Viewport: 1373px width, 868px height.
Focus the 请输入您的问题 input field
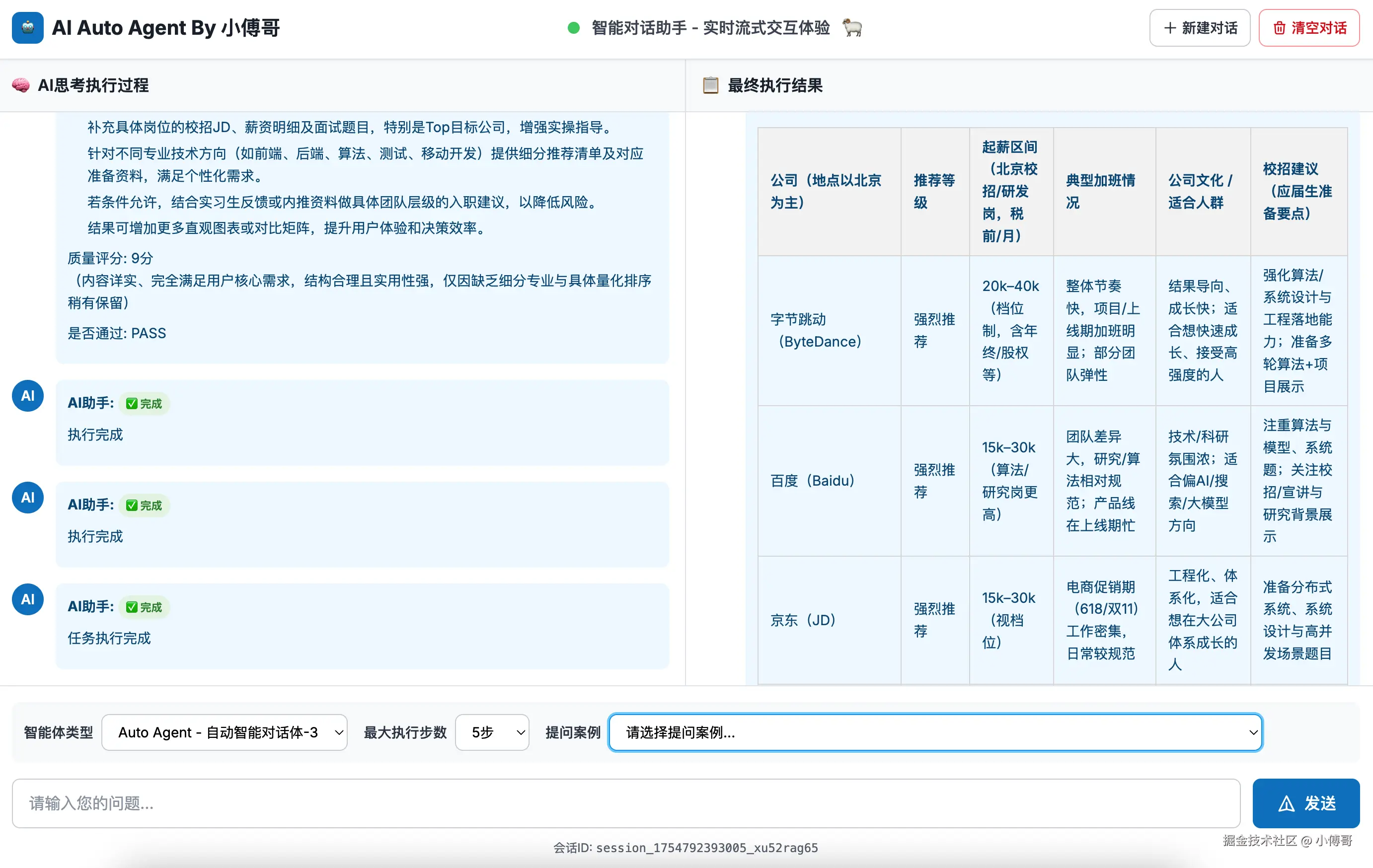click(625, 803)
